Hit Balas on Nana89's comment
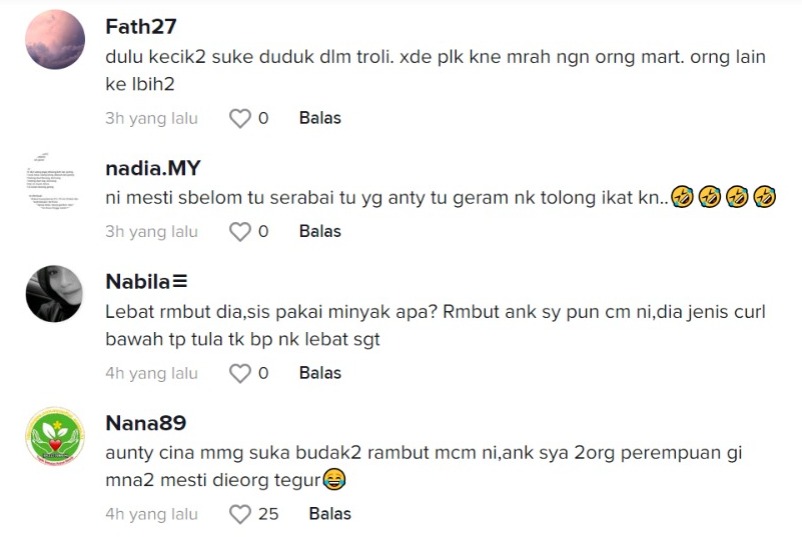 click(330, 515)
